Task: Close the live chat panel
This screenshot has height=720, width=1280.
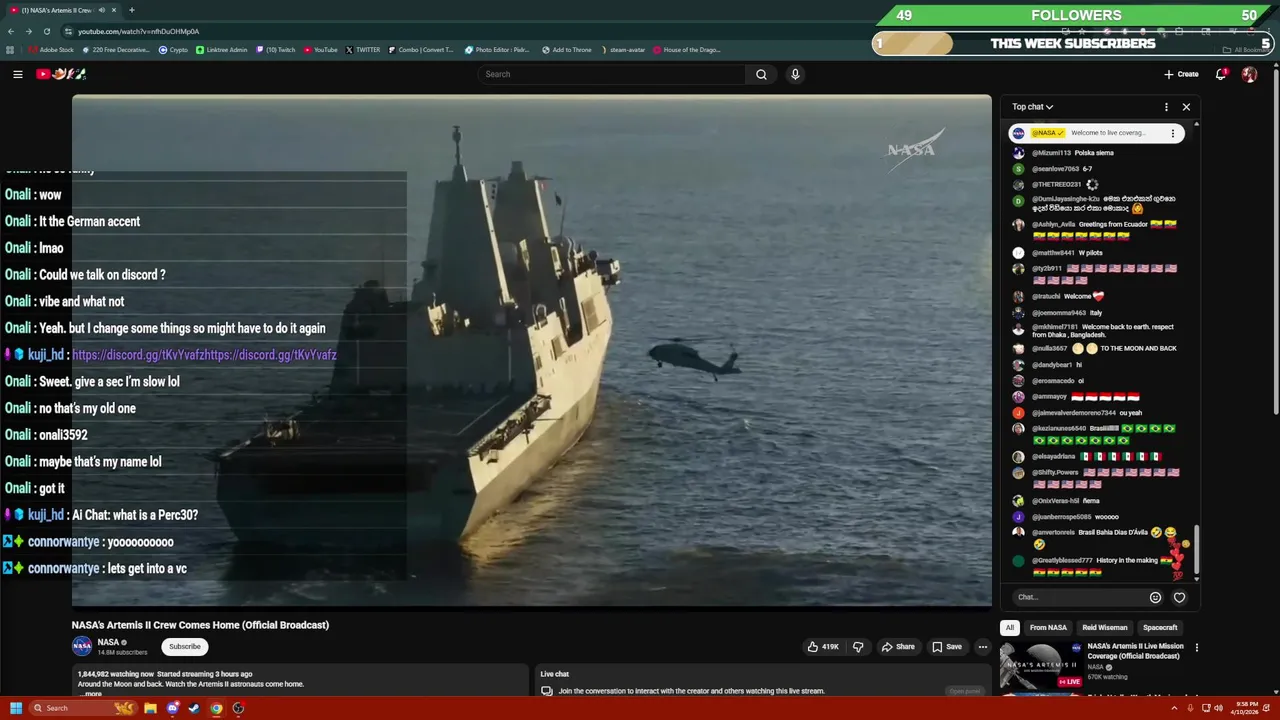Action: 1186,107
